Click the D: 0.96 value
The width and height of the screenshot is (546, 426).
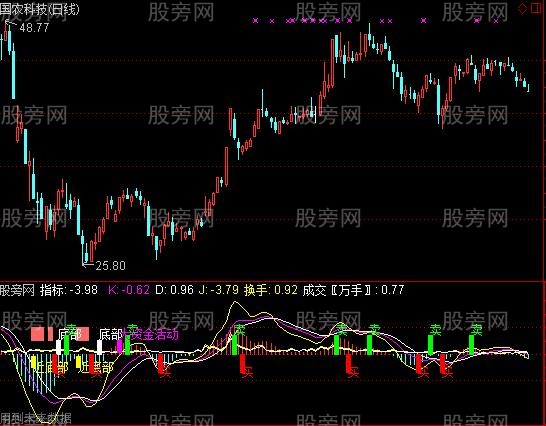pos(174,290)
